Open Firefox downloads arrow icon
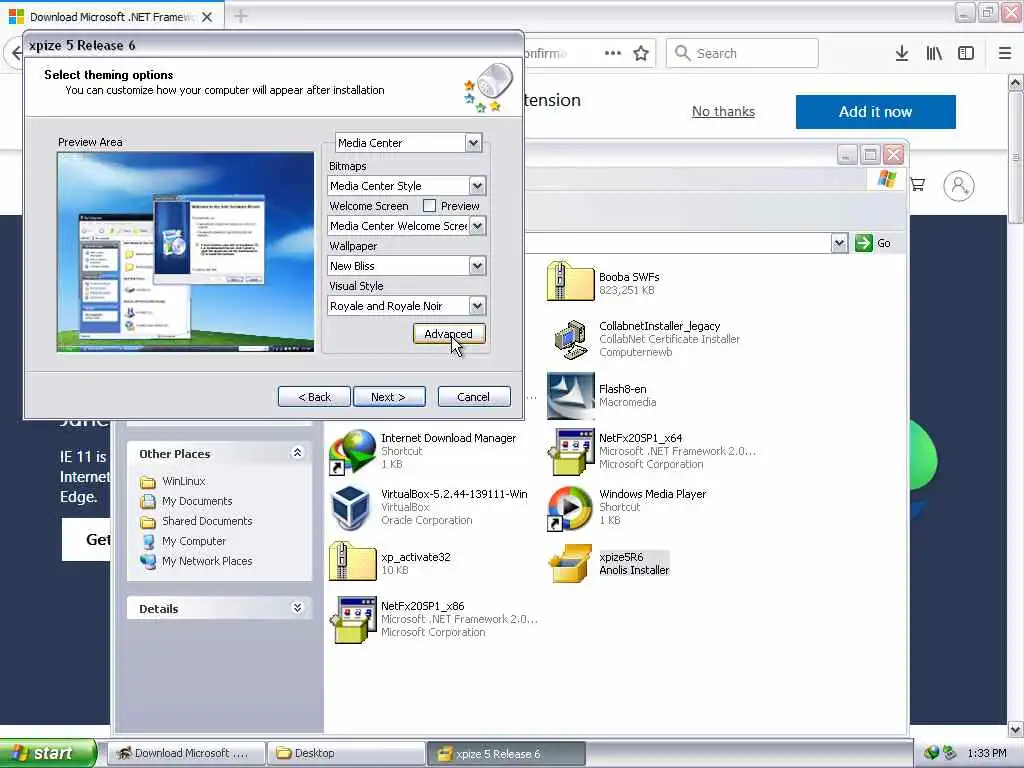 [x=901, y=54]
